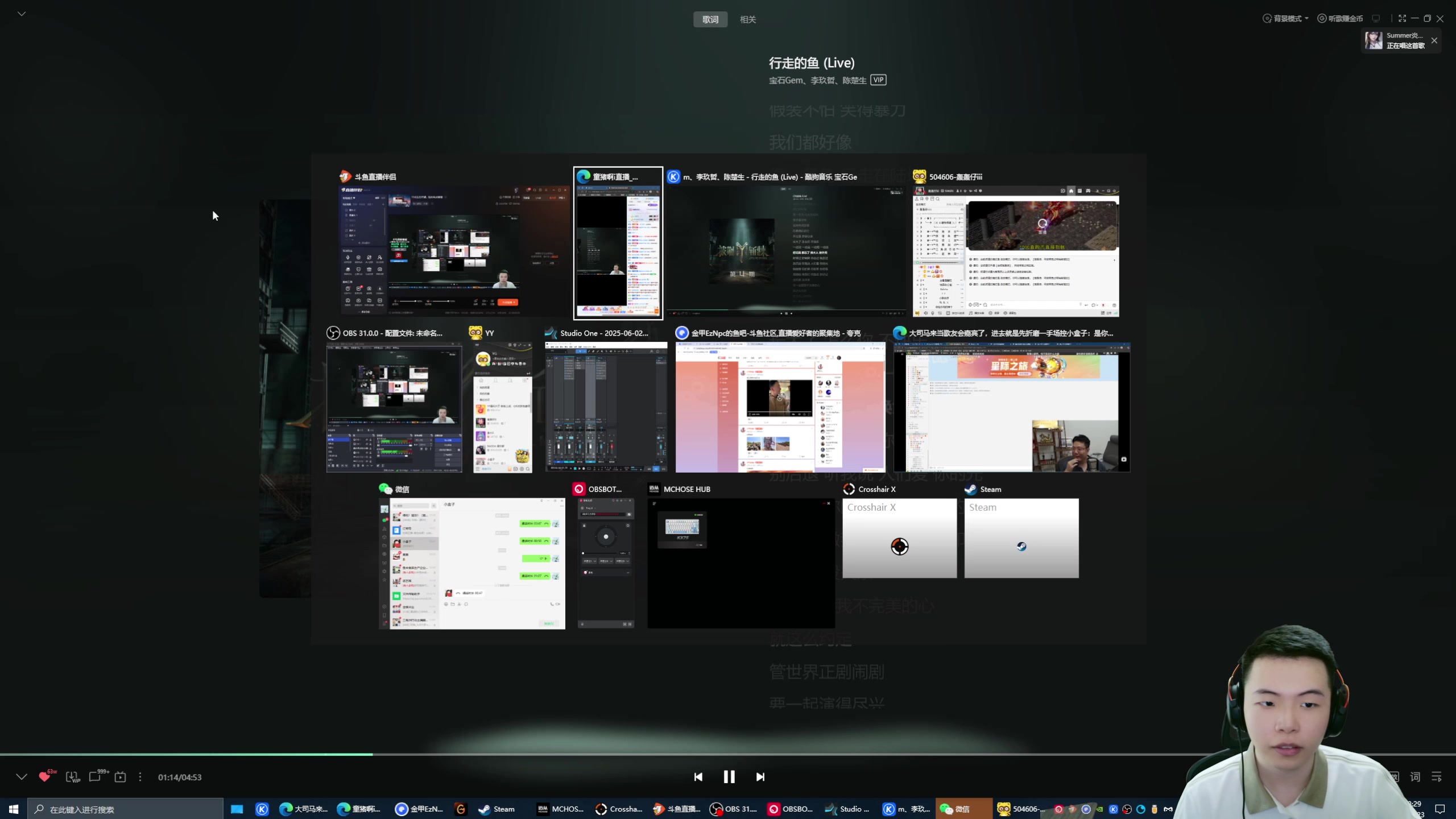
Task: Open the 相关 related tab
Action: (x=747, y=19)
